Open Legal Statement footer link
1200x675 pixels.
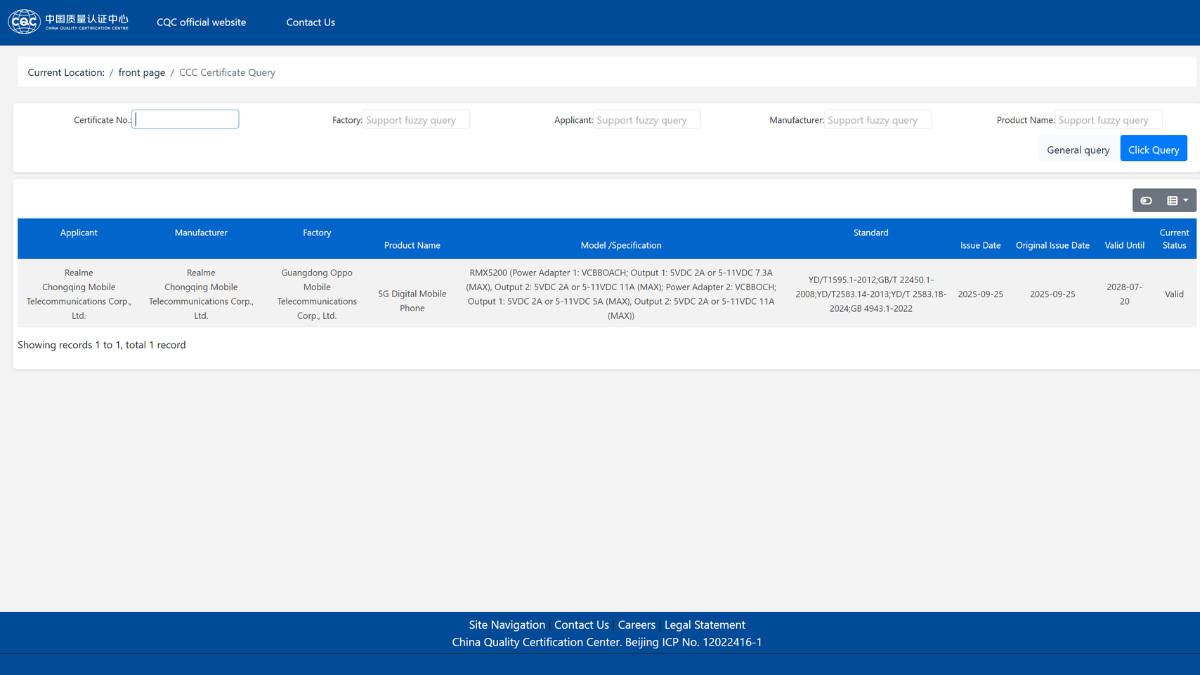pyautogui.click(x=705, y=625)
